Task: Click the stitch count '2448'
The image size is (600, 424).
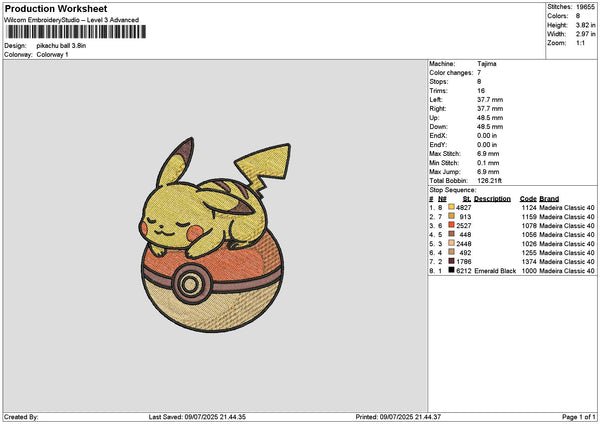Action: [463, 244]
